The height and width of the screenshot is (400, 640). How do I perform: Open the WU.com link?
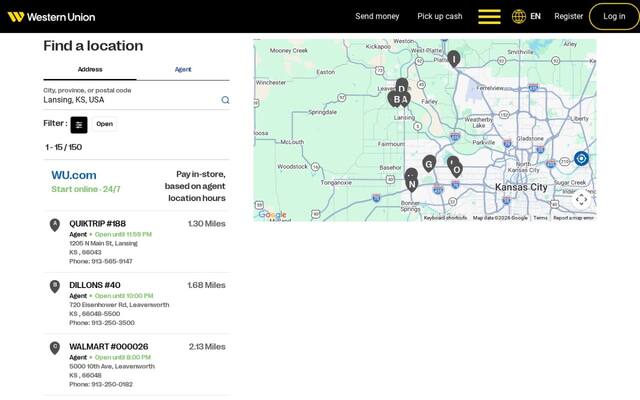(x=74, y=175)
